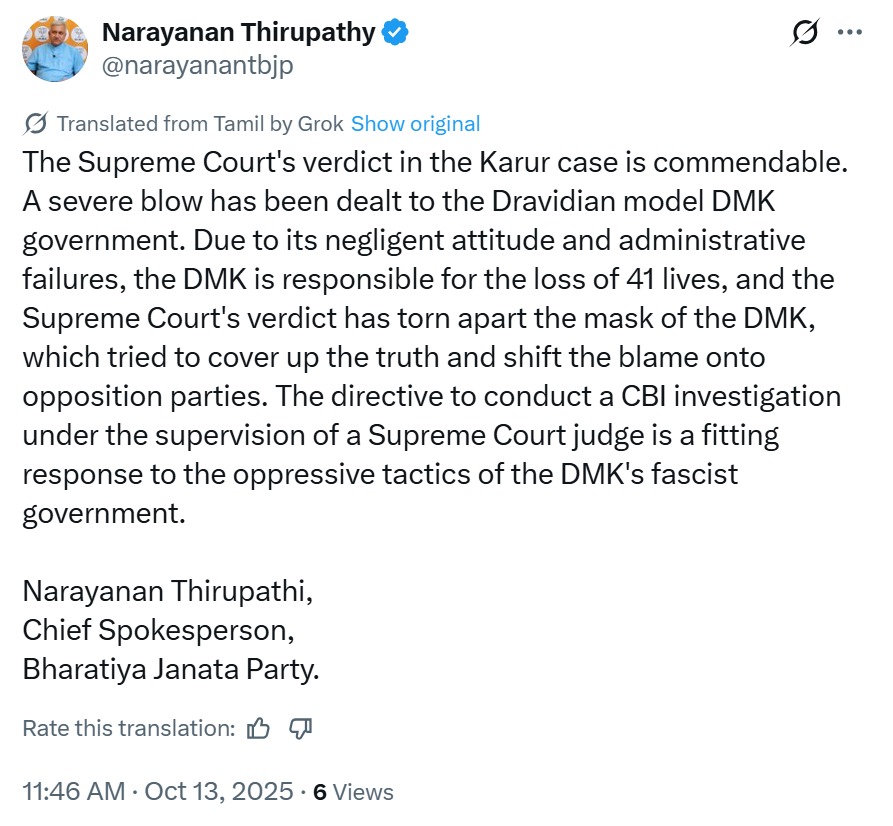Click the Grok icon before "Translated from Tamil"

coord(35,124)
